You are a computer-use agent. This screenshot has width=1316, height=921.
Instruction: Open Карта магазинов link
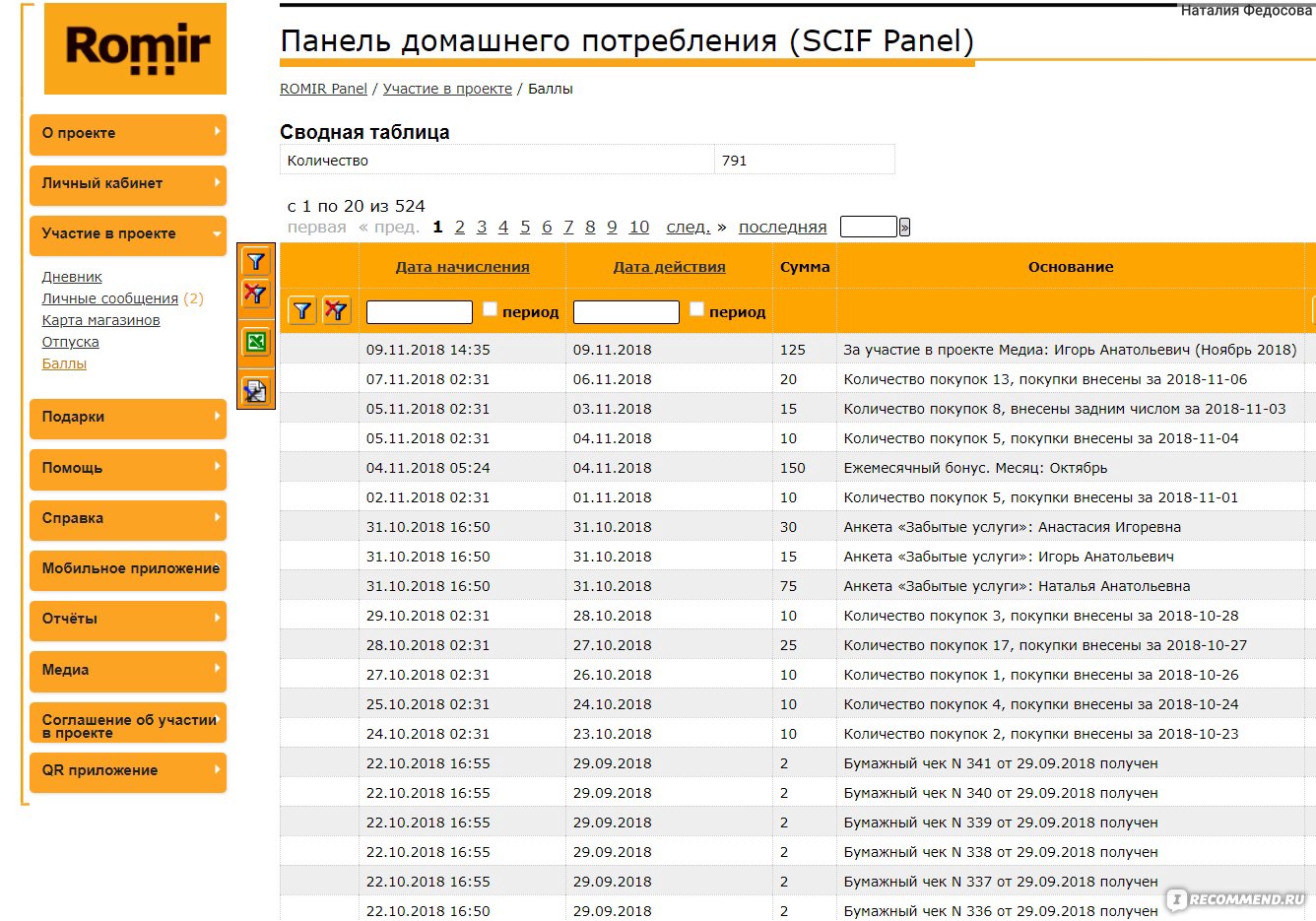pos(100,320)
